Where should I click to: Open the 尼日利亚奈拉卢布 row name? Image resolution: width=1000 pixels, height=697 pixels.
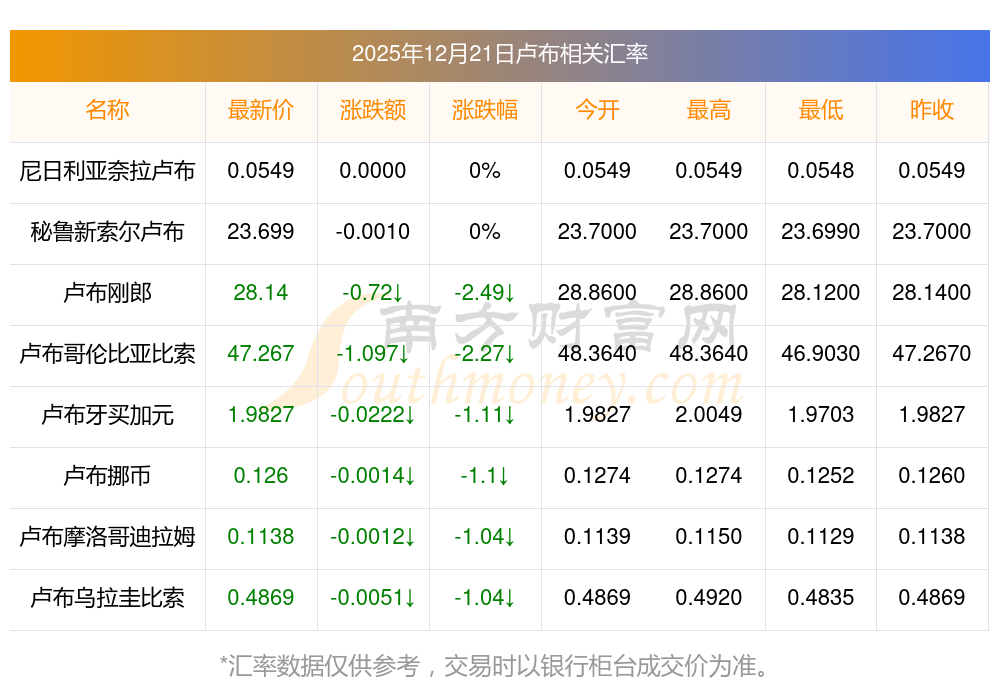coord(107,171)
